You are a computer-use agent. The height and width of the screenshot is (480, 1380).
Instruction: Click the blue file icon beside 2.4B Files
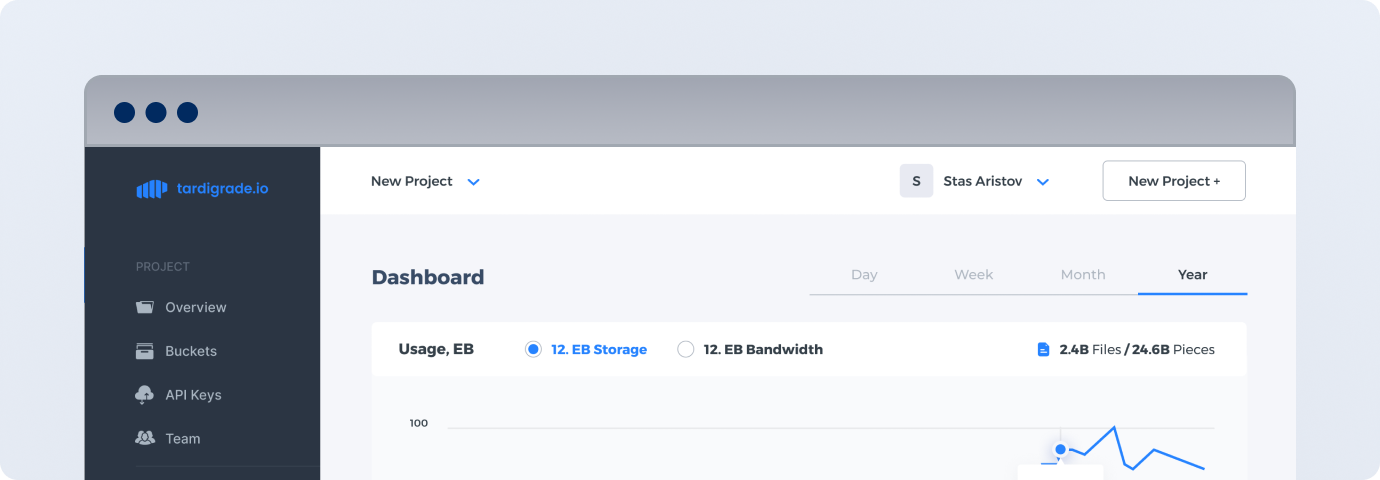click(1043, 350)
